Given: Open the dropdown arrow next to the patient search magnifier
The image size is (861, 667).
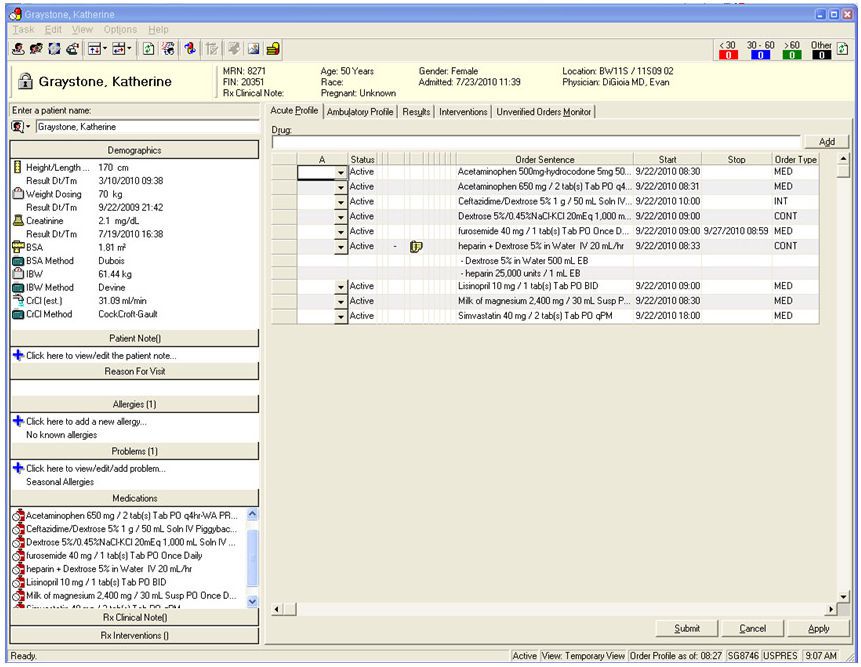Looking at the screenshot, I should click(x=27, y=126).
